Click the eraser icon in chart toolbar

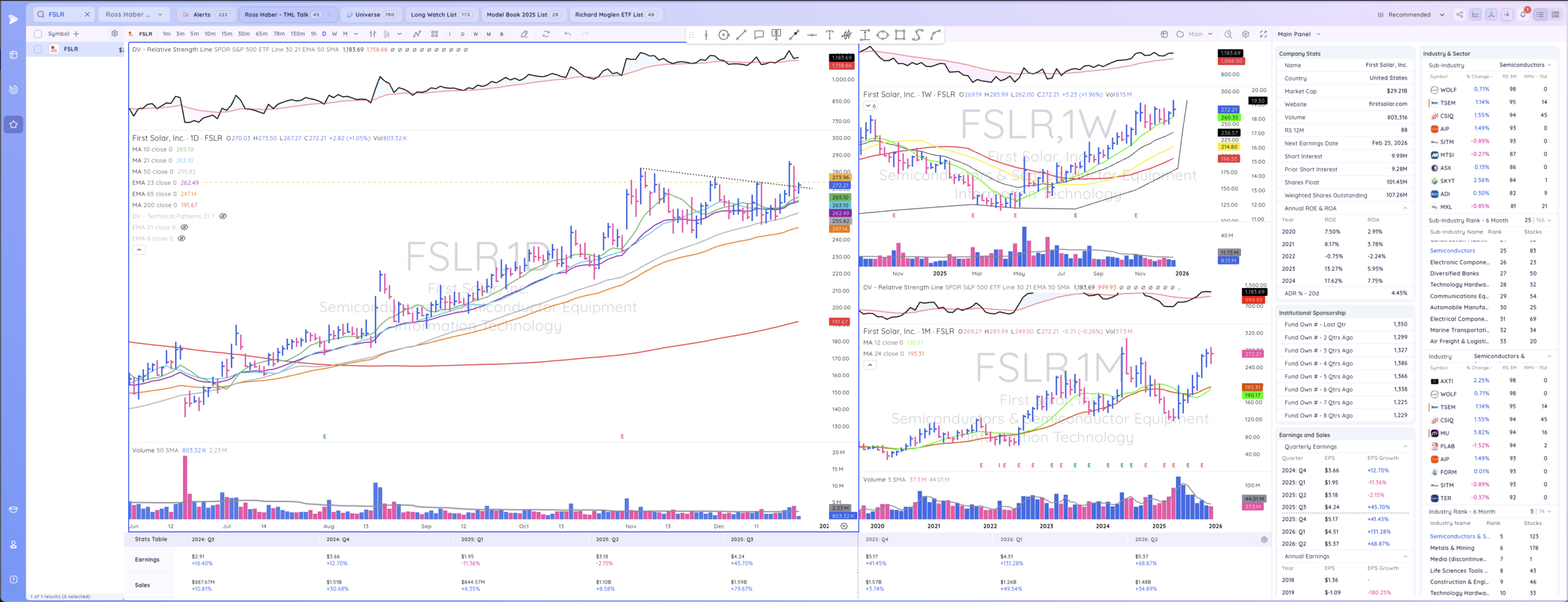(x=524, y=34)
